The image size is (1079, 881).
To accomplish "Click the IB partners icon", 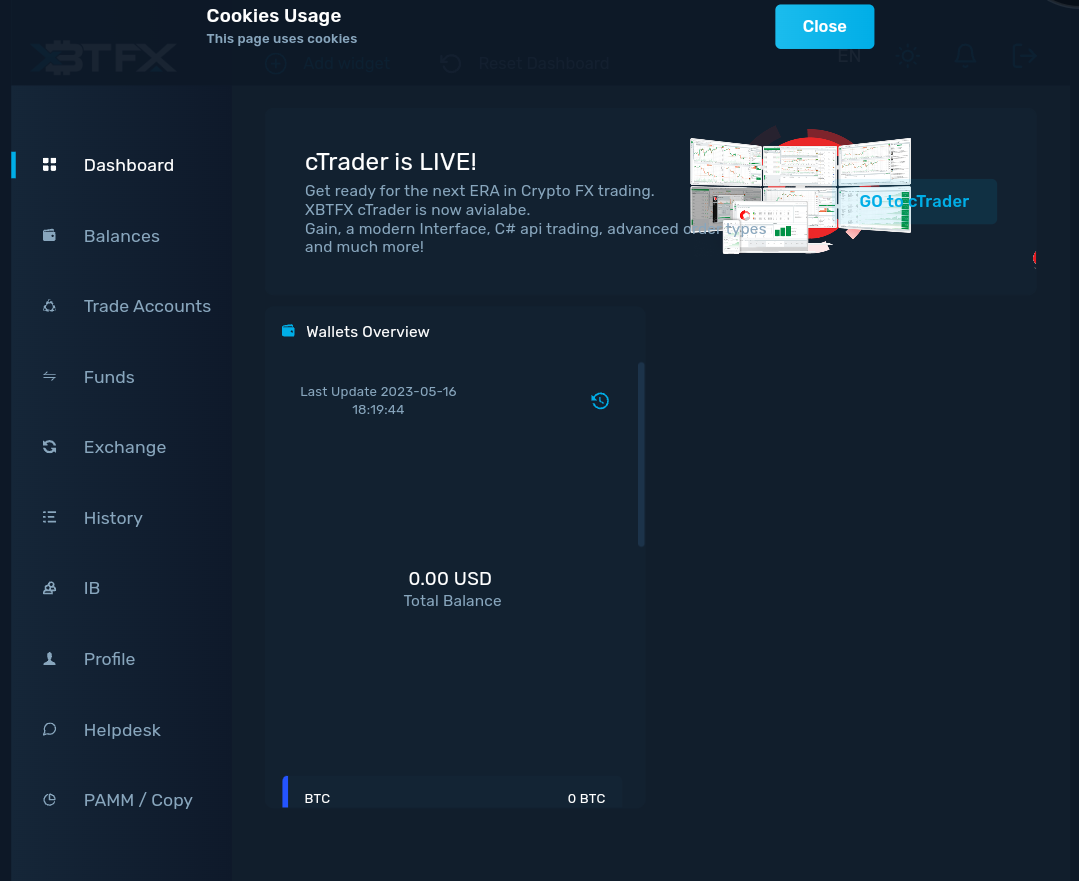I will (x=50, y=588).
